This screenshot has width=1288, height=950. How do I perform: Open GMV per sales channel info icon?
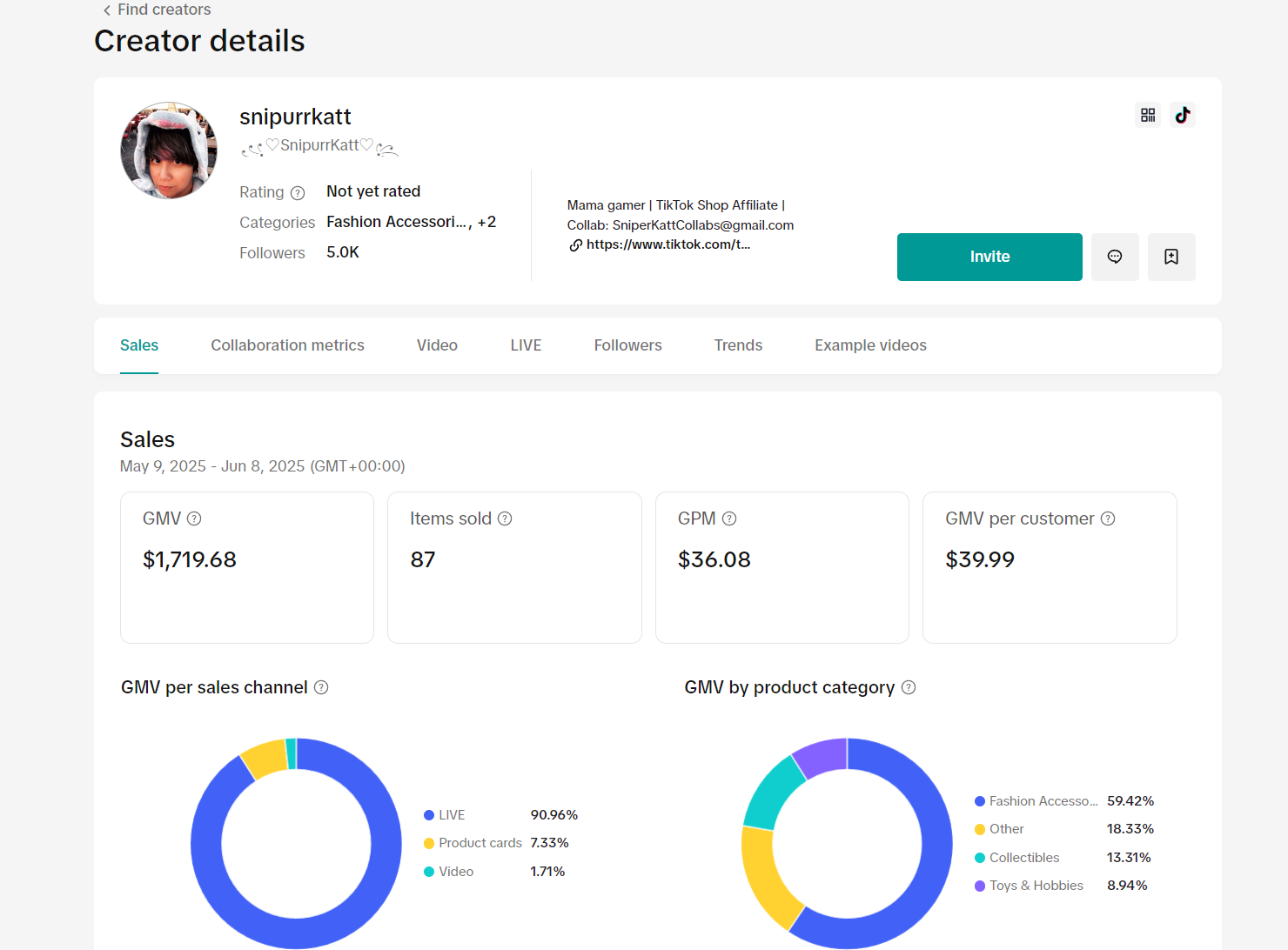[321, 687]
